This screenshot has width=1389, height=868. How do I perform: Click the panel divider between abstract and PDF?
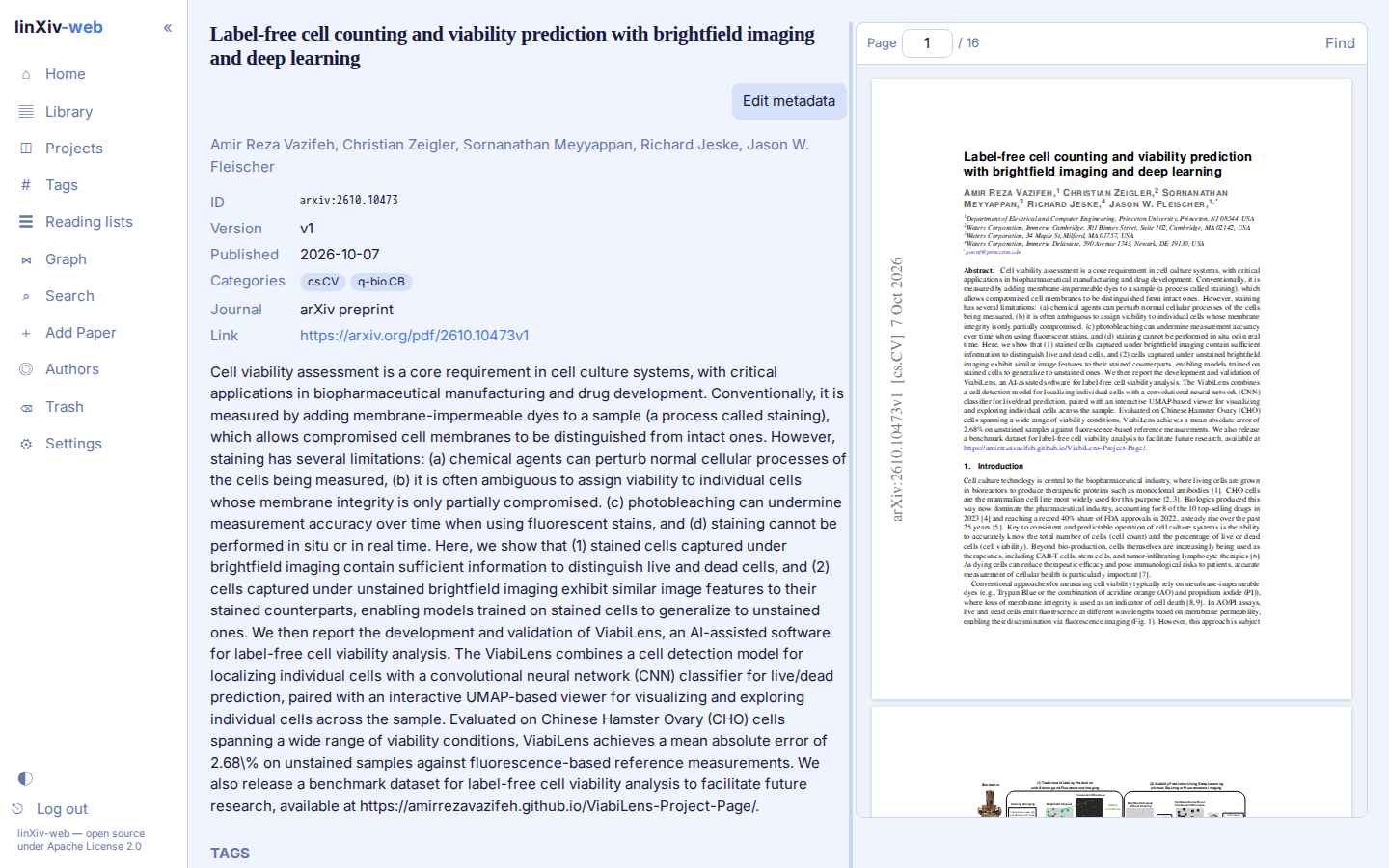click(x=851, y=444)
